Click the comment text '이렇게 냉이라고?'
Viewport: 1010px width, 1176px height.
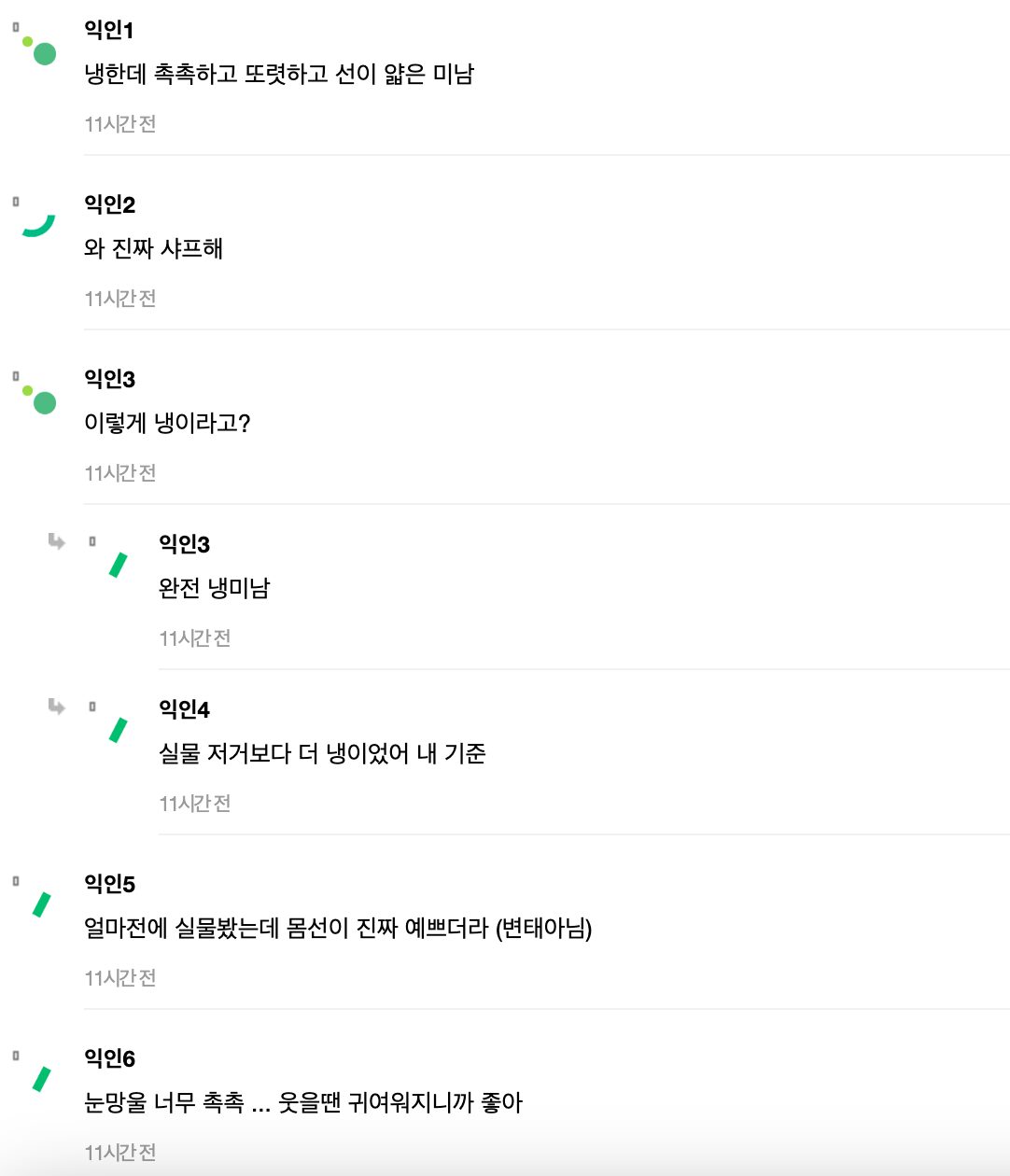(168, 424)
